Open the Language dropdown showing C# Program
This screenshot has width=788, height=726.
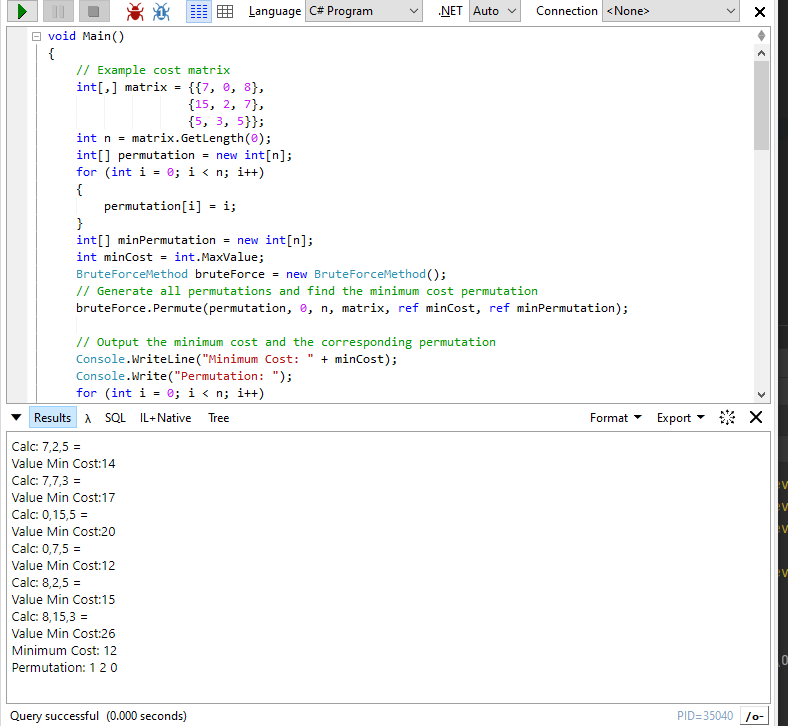coord(364,11)
